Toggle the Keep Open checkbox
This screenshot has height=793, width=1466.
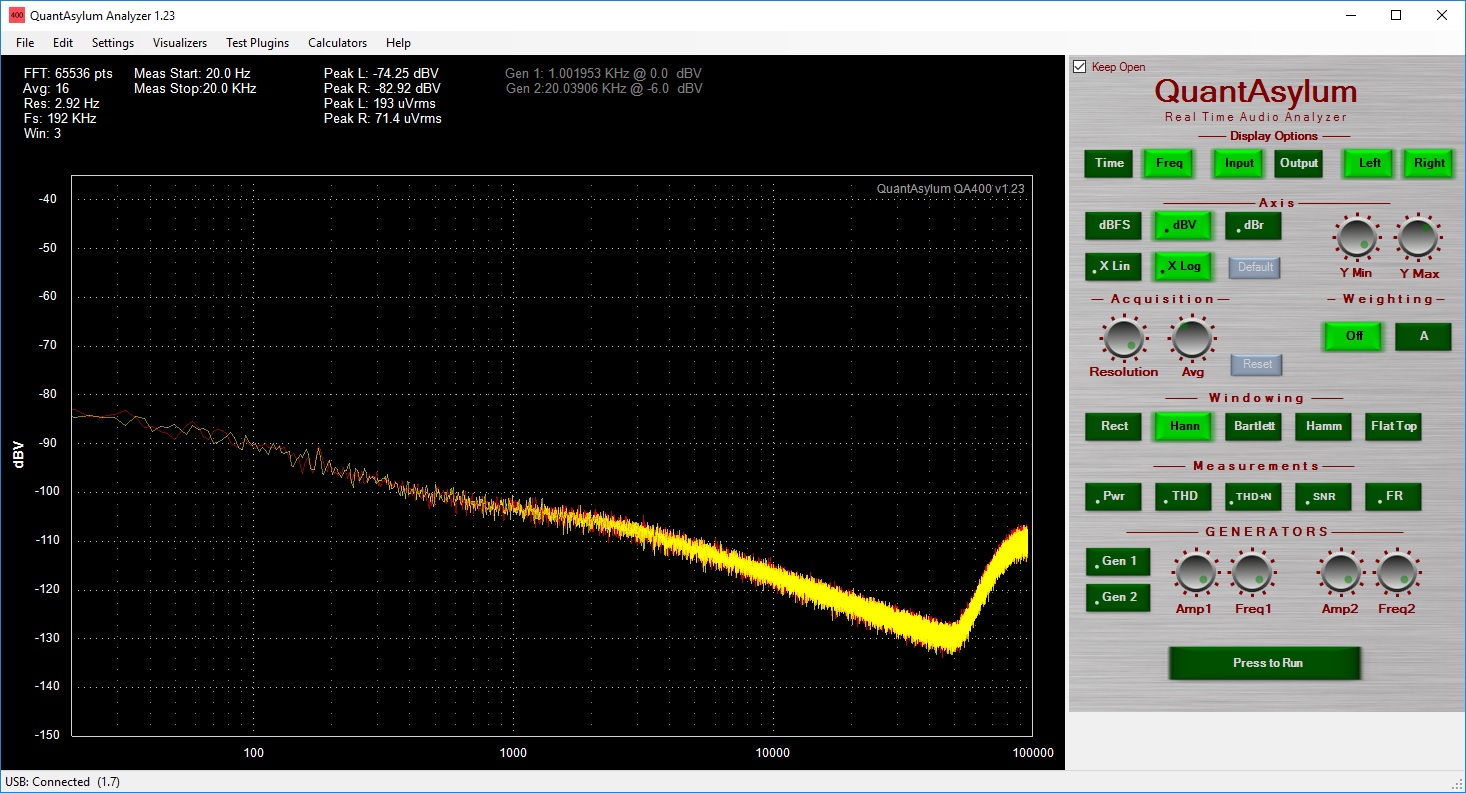click(1079, 67)
